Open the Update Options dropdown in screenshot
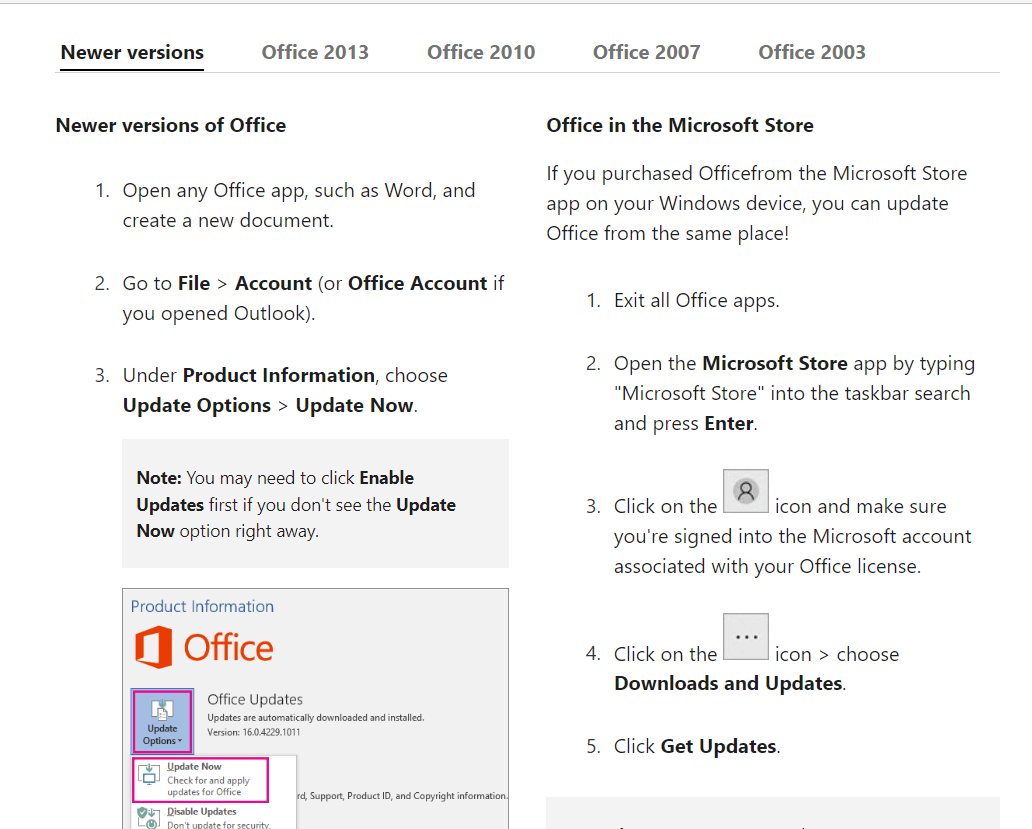 point(162,721)
